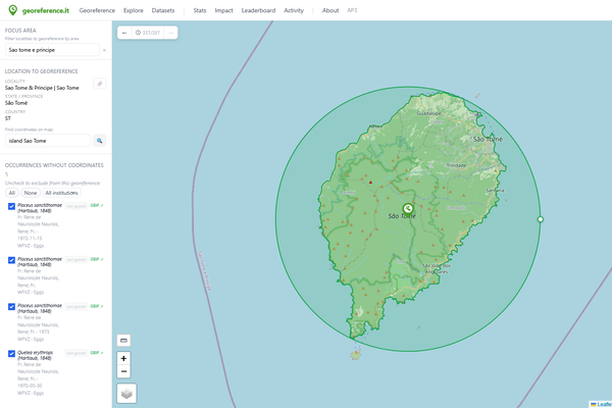
Task: Uncheck the first Ploceus sanctithomae occurrence
Action: click(12, 206)
